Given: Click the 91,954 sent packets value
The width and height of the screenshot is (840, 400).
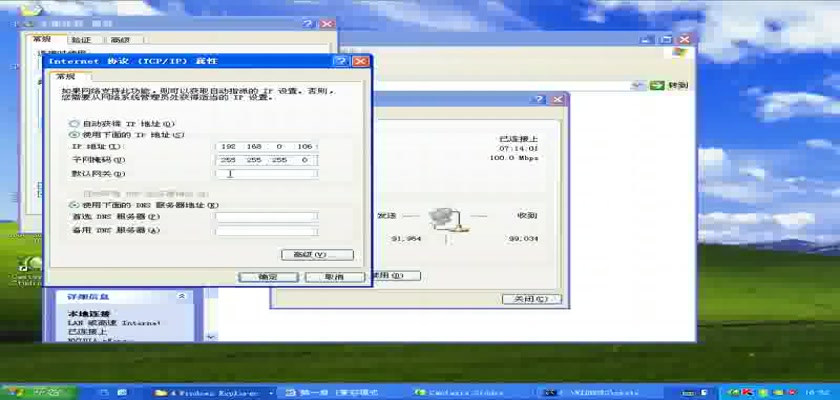Looking at the screenshot, I should point(407,238).
